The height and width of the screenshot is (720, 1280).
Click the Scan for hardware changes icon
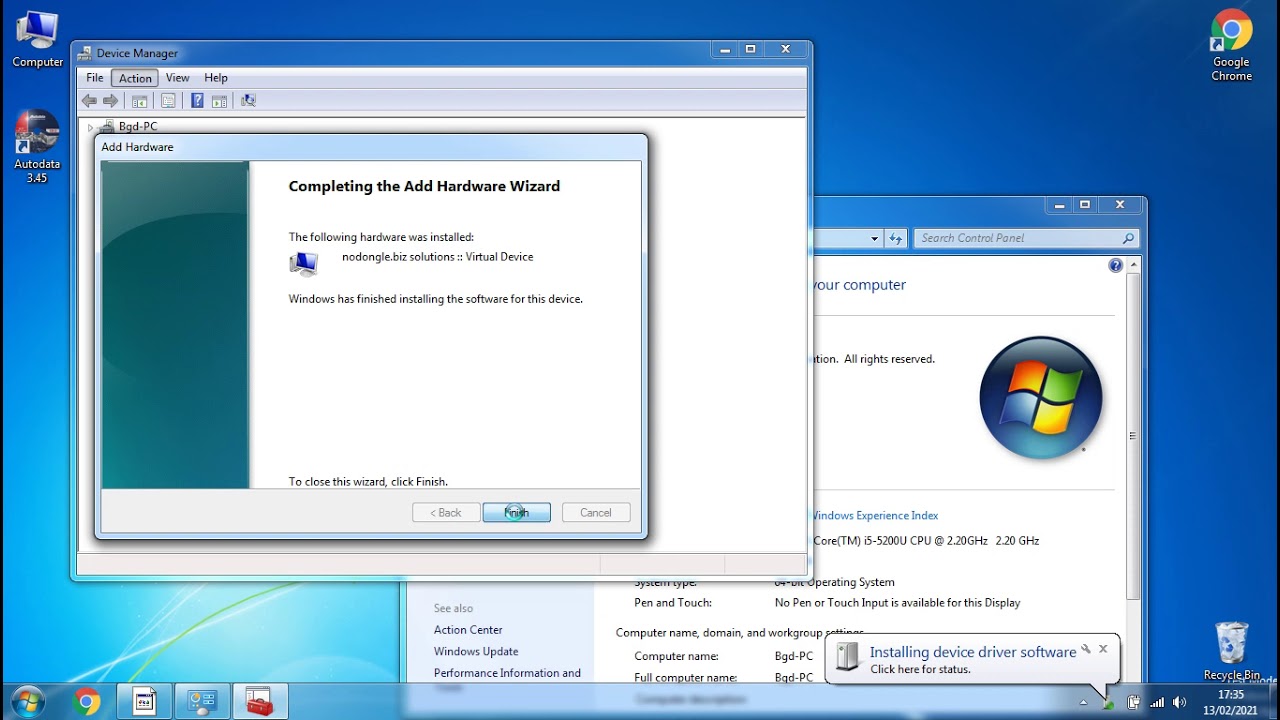point(248,101)
